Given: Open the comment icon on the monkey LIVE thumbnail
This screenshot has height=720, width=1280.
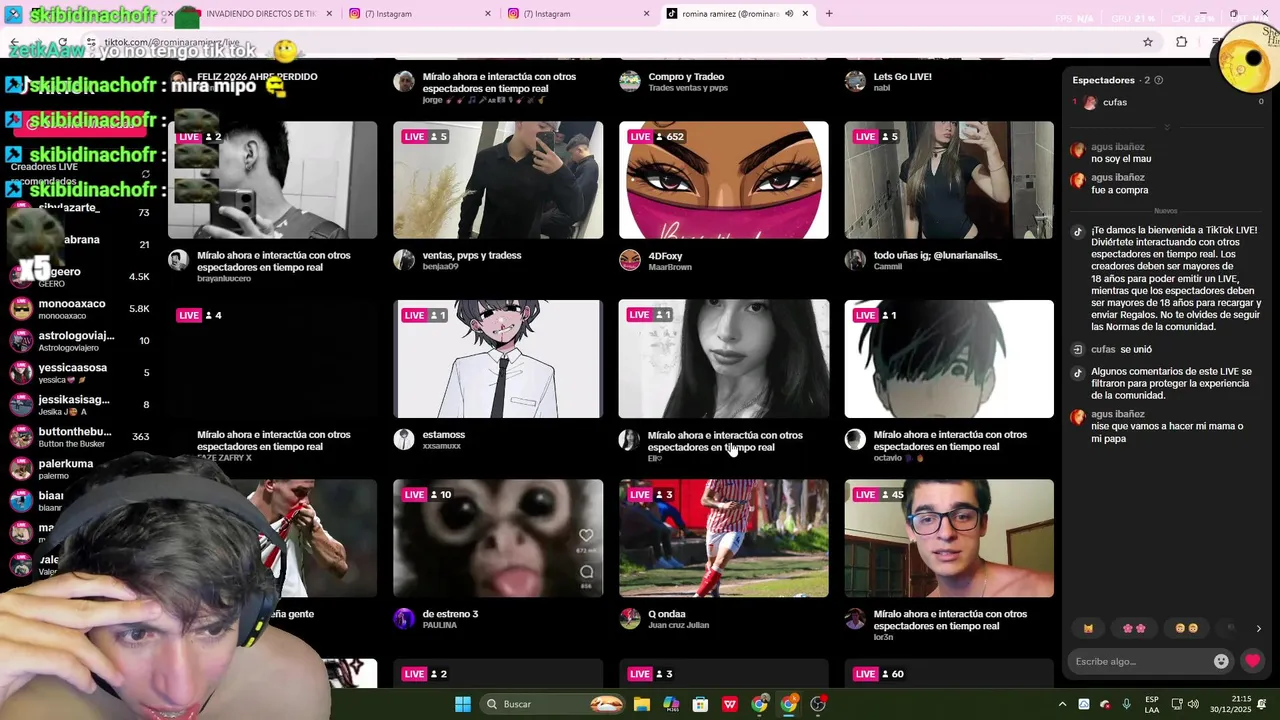Looking at the screenshot, I should click(x=586, y=572).
